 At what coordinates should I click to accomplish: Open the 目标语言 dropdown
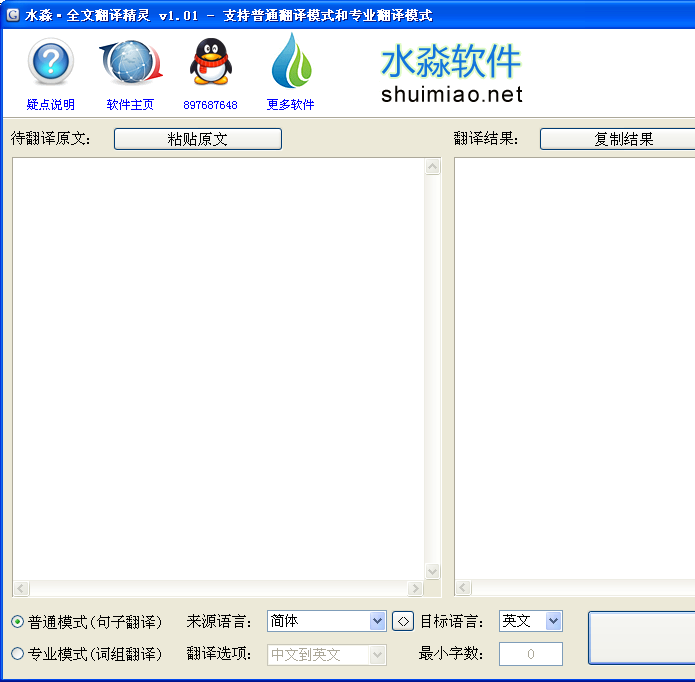tap(554, 621)
